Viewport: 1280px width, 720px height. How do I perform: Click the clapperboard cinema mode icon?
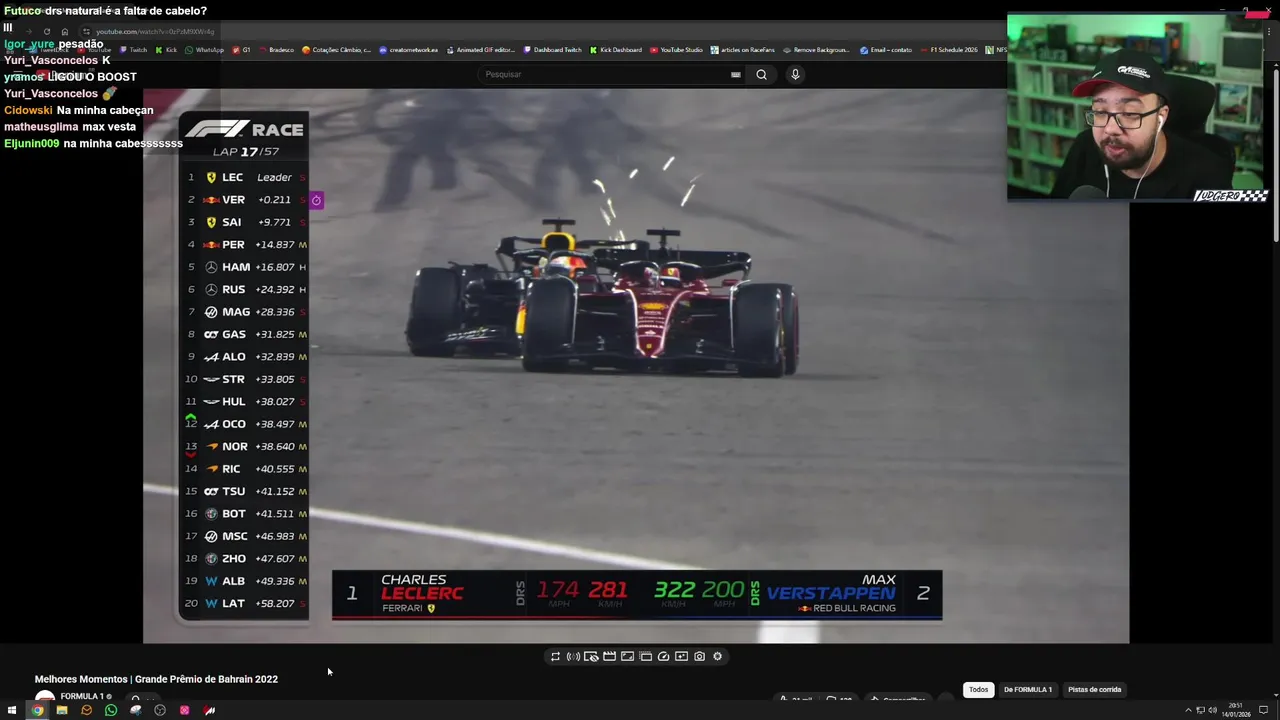[609, 657]
